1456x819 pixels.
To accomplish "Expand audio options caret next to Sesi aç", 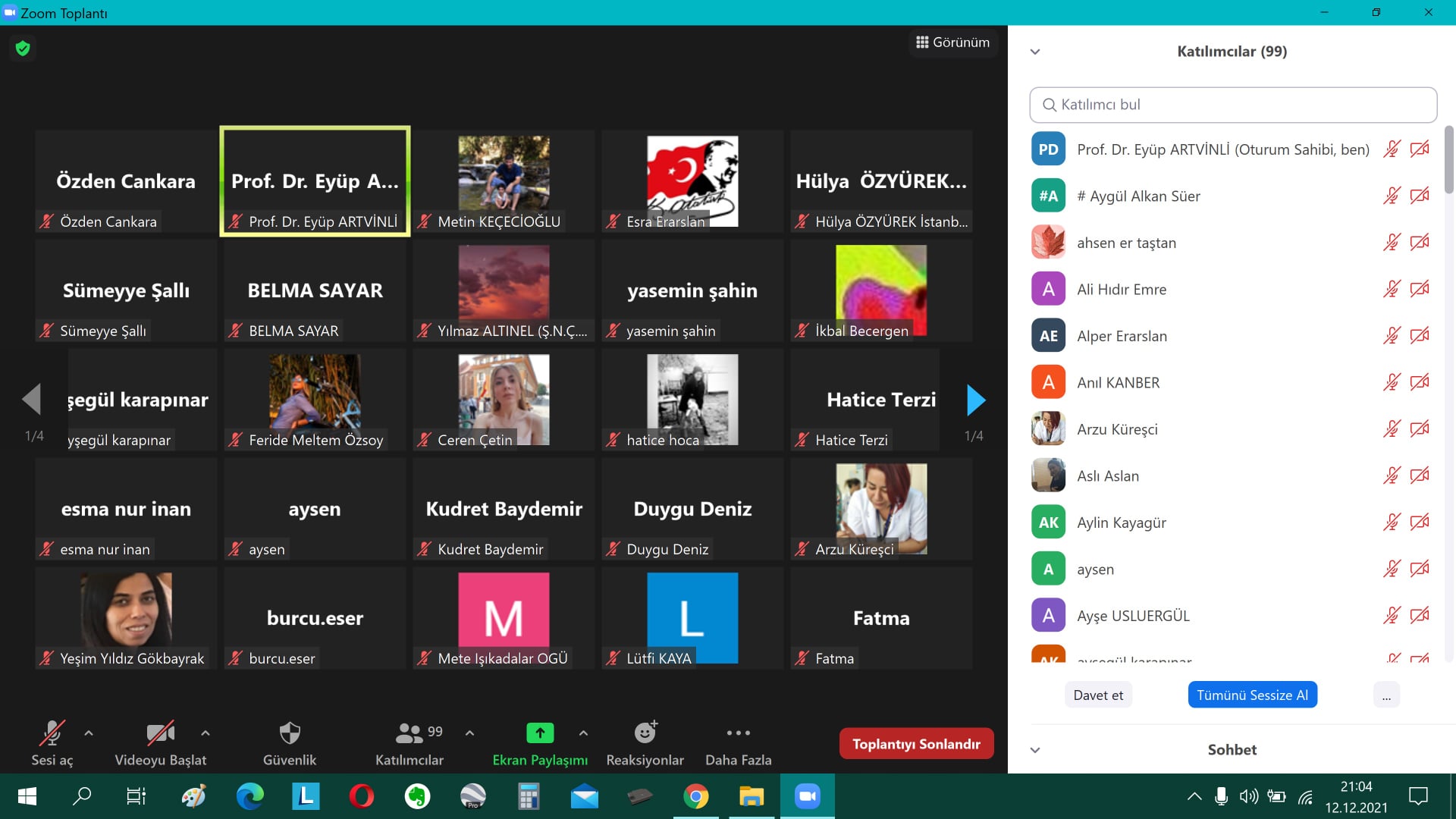I will tap(89, 733).
